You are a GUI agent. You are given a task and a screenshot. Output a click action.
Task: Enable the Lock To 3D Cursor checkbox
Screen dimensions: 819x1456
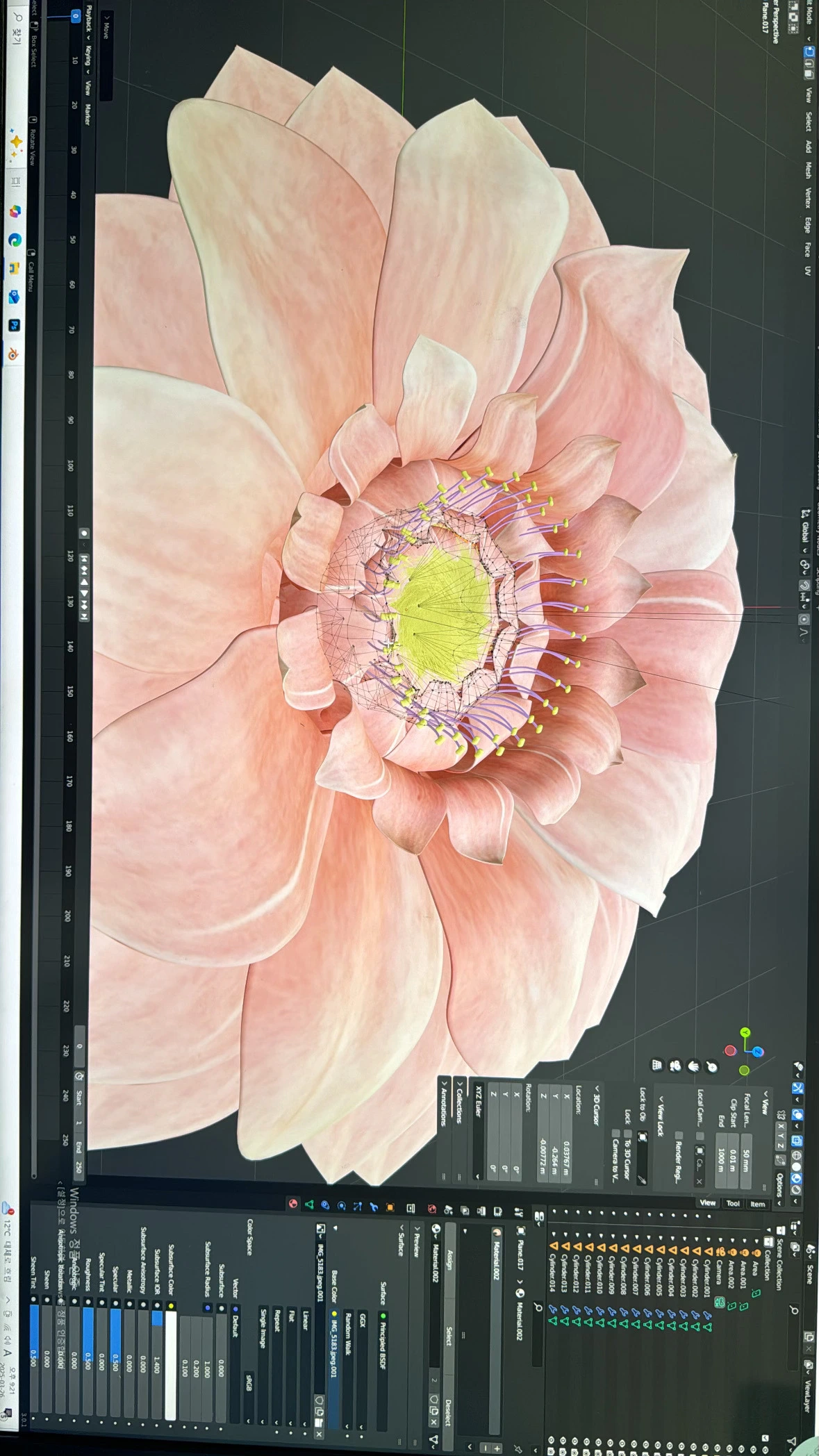pos(627,1134)
